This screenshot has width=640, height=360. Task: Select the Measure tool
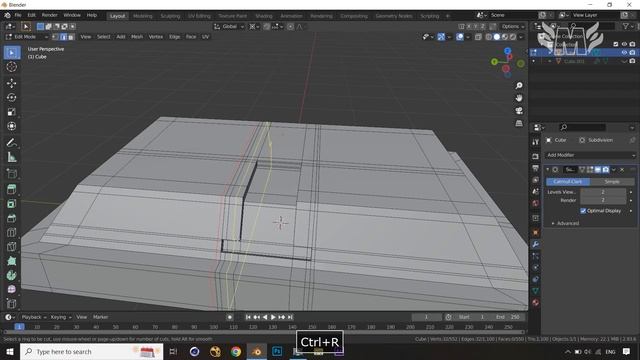(11, 157)
